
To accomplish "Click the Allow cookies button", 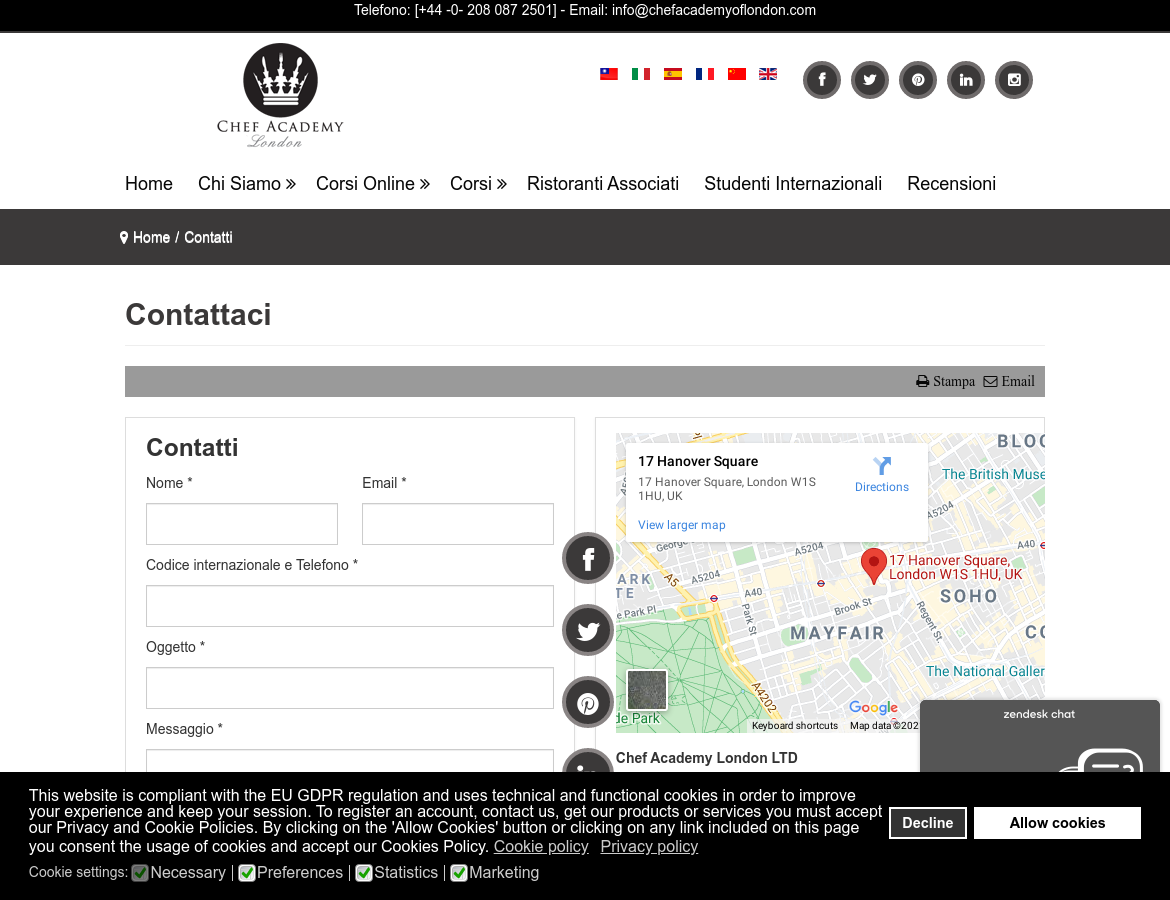I will [x=1057, y=823].
